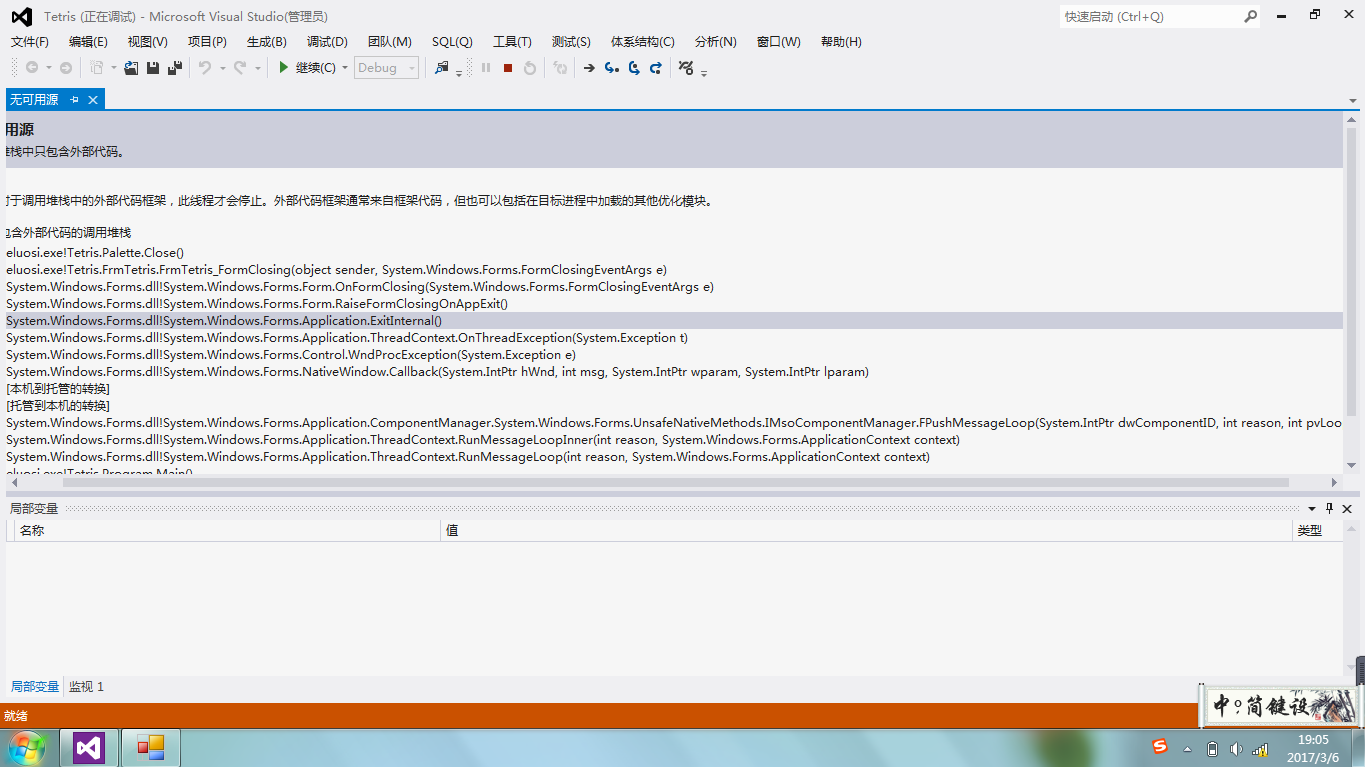The image size is (1365, 767).
Task: Click the New Project toolbar icon
Action: tap(97, 68)
